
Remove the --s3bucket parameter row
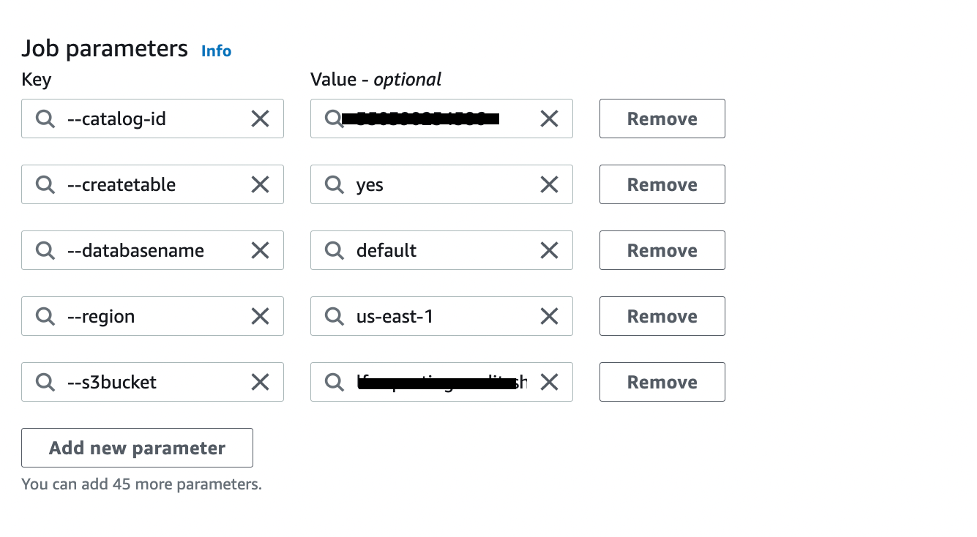[x=662, y=382]
